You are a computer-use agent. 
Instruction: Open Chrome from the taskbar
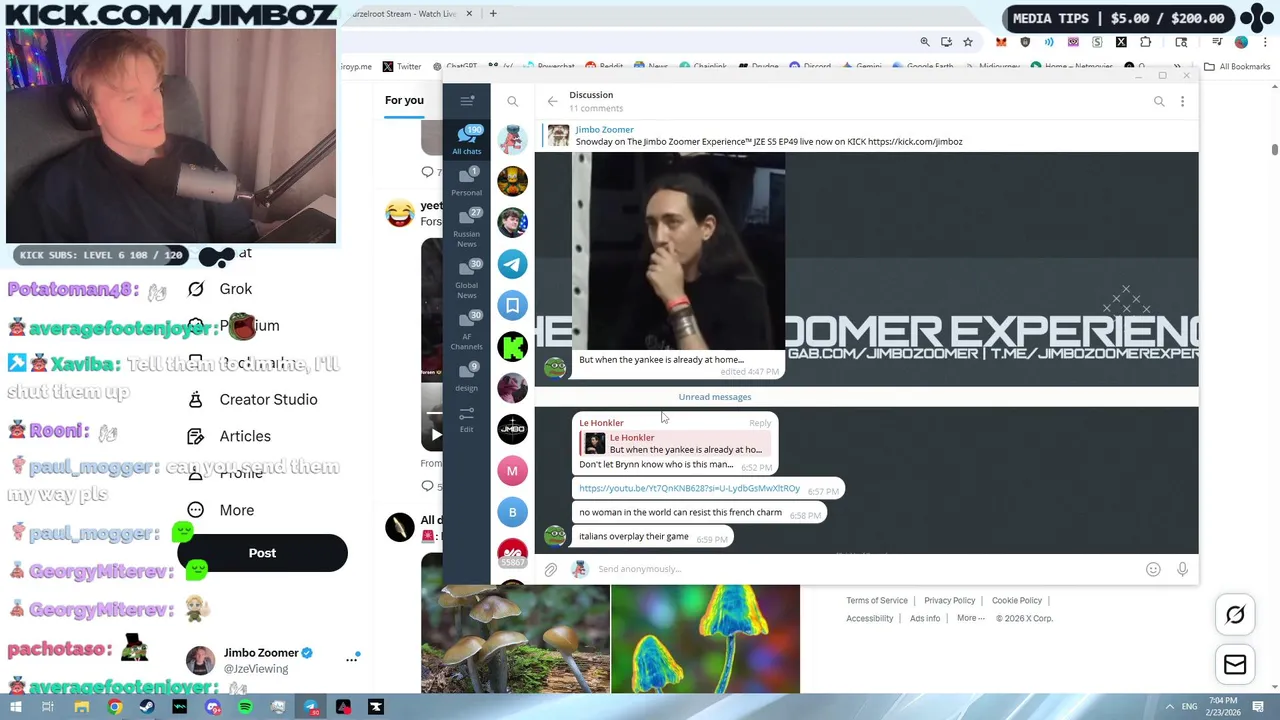pyautogui.click(x=115, y=707)
